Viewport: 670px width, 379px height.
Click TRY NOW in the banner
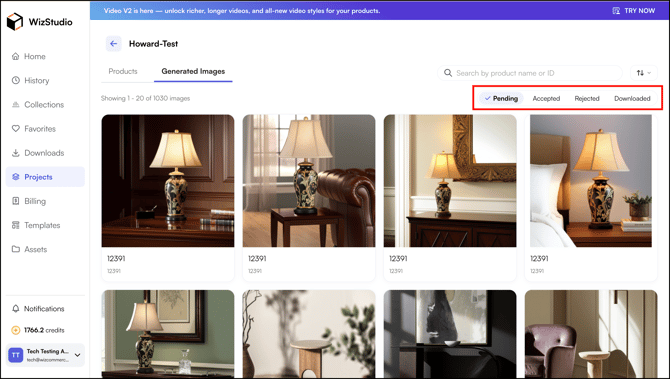point(639,11)
